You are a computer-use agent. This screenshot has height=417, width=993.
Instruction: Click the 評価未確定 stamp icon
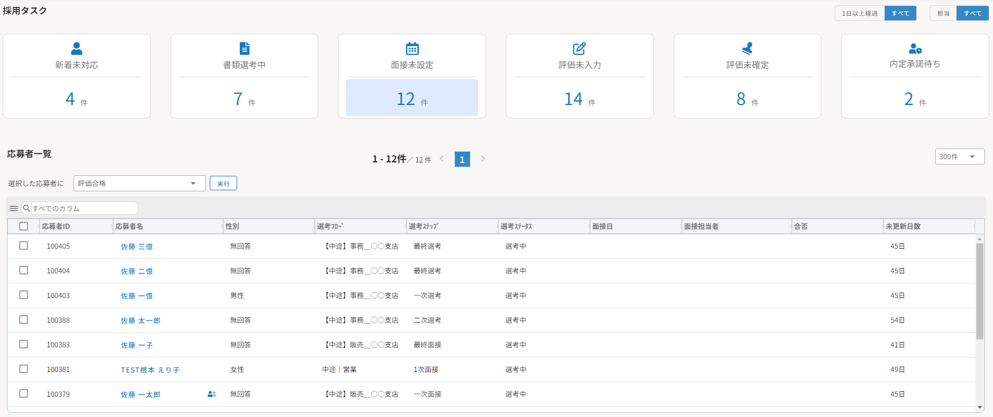747,48
